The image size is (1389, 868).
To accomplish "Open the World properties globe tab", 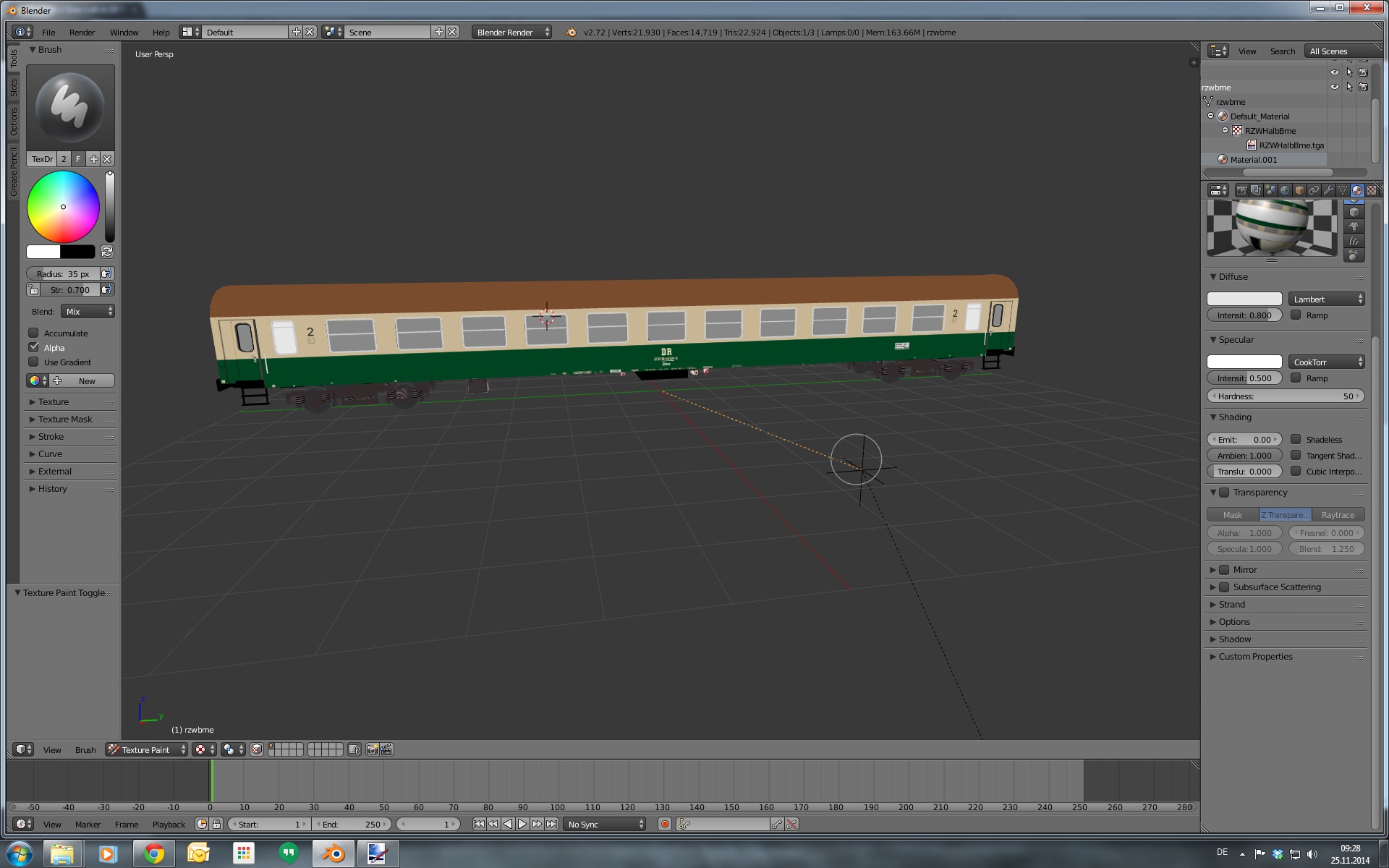I will tap(1285, 190).
